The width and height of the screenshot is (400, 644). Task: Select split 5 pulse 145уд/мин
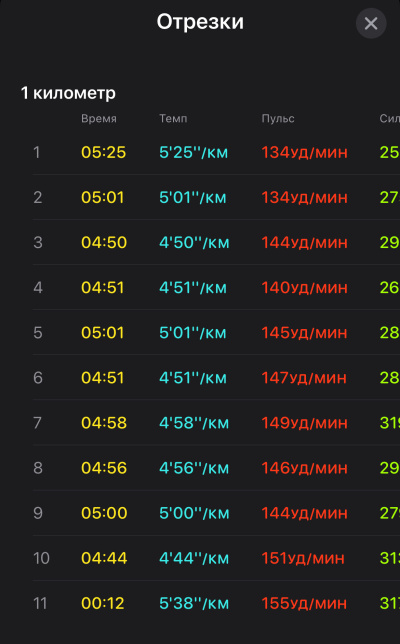point(305,333)
